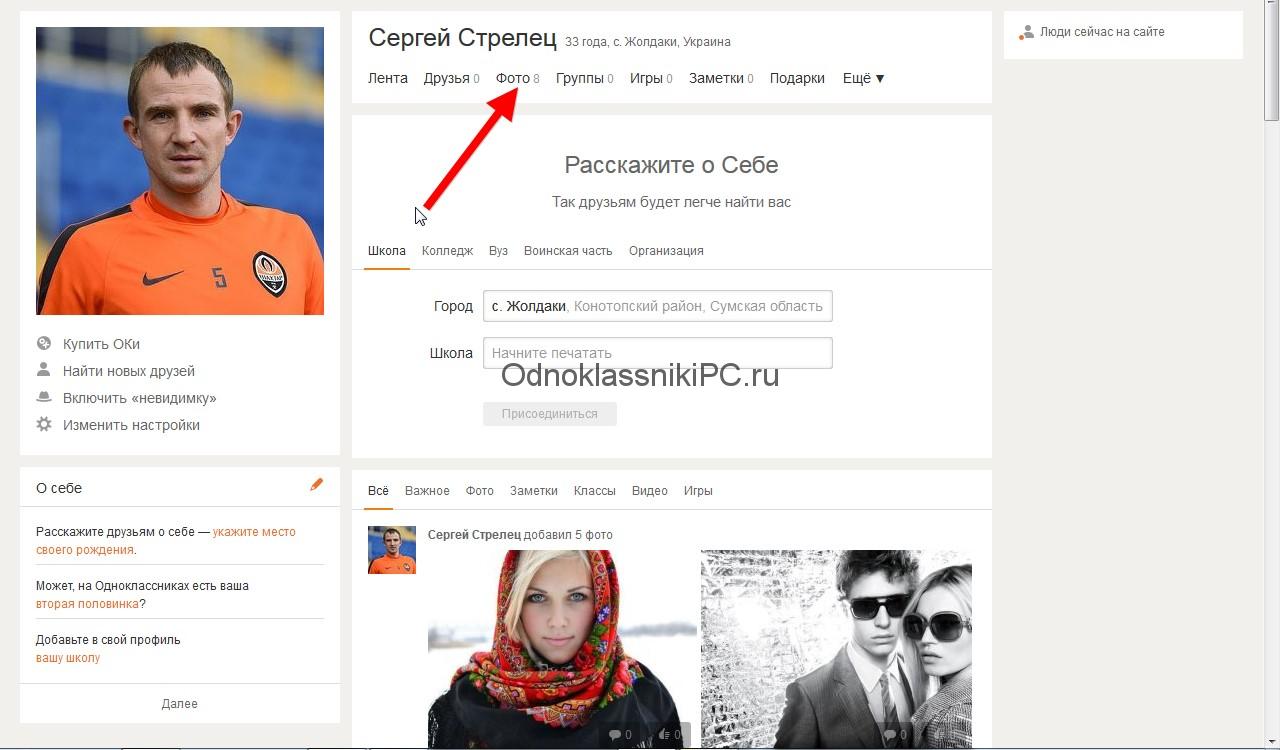Screen dimensions: 1280x750
Task: Open the Группы profile tab
Action: click(585, 78)
